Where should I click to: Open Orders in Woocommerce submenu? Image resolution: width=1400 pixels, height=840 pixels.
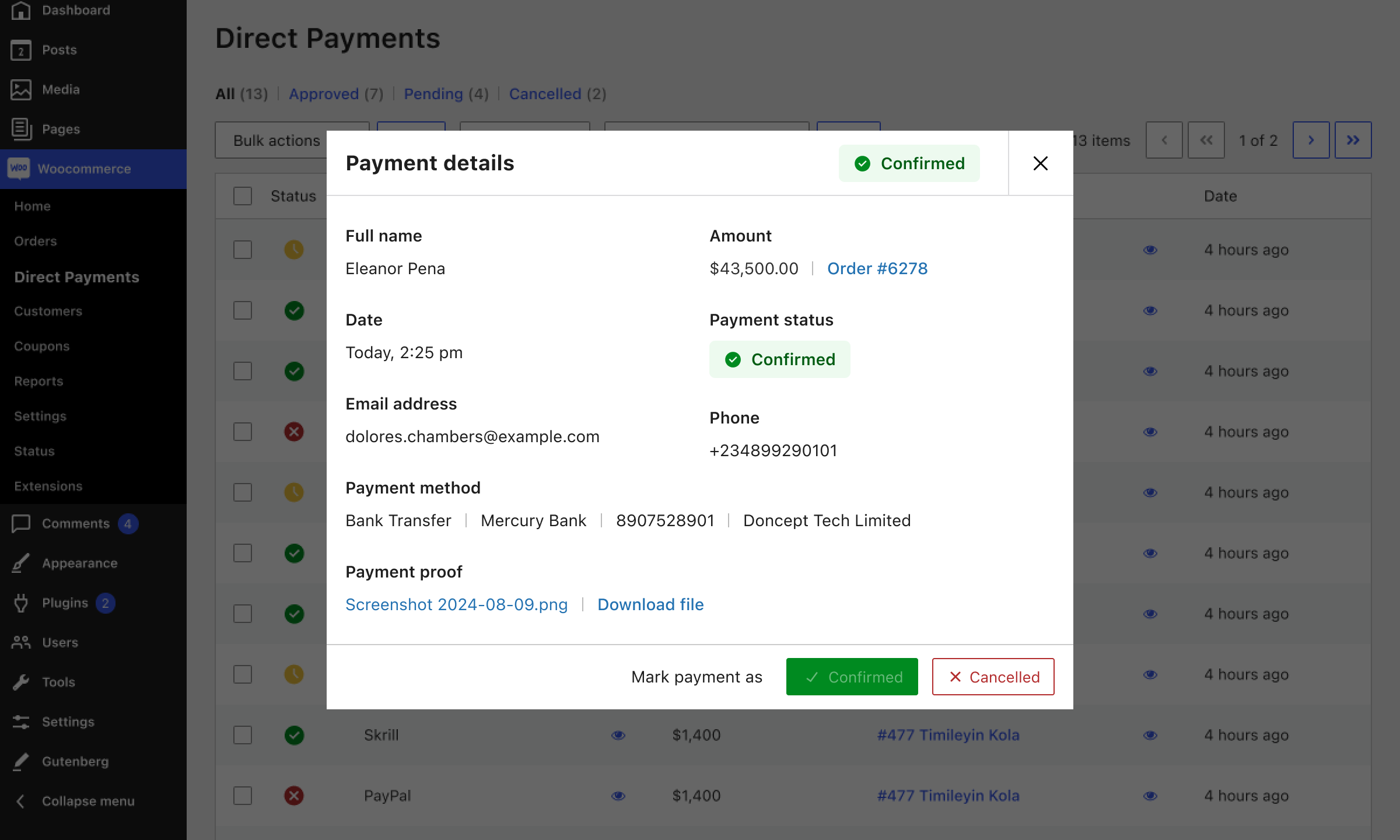point(36,242)
